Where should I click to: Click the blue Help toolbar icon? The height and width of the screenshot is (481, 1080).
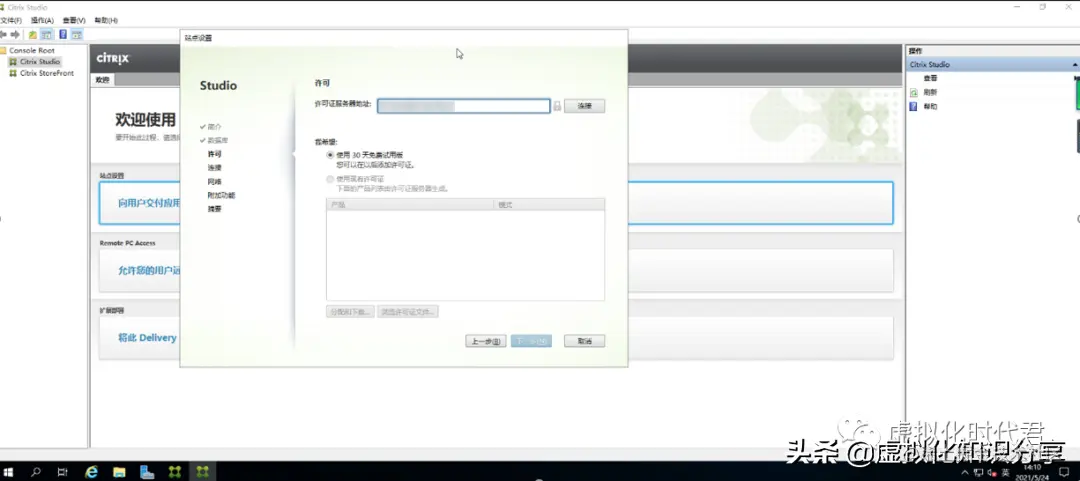[63, 34]
